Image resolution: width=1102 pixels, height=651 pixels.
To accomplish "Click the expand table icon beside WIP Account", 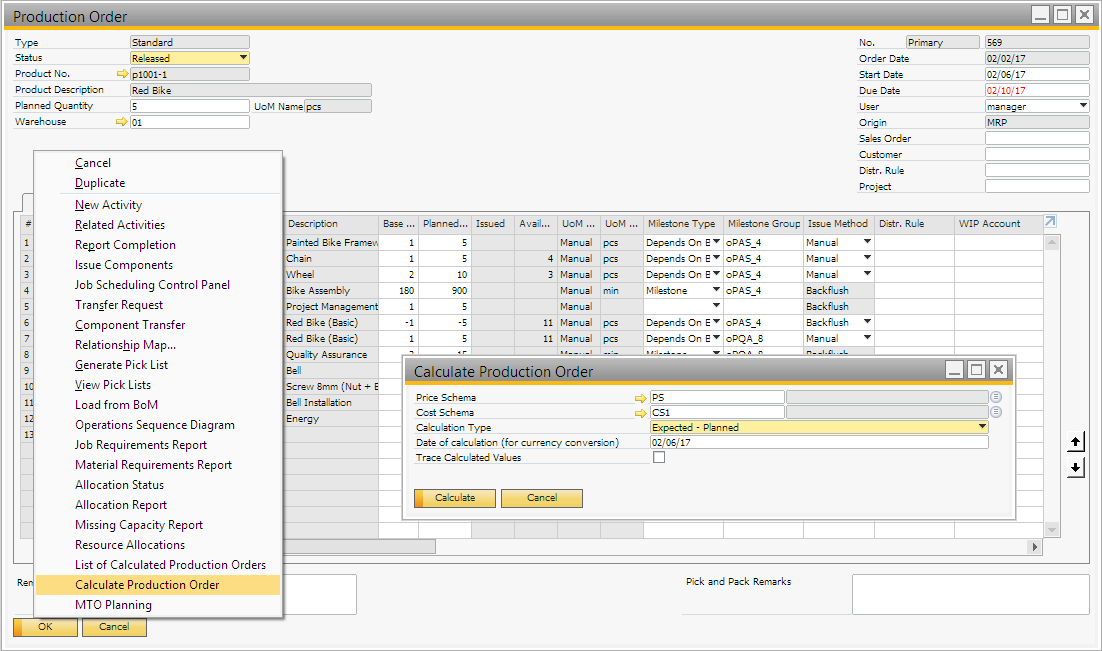I will tap(1049, 222).
